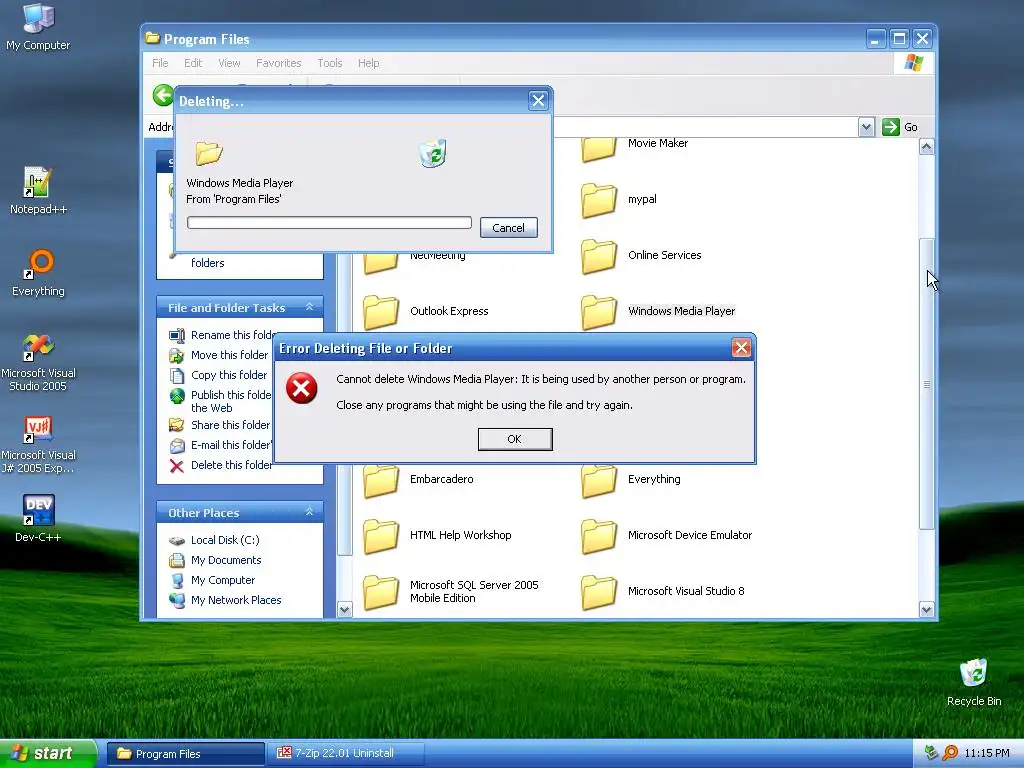
Task: Select the Microsoft Visual Studio 8 folder icon
Action: pyautogui.click(x=599, y=592)
